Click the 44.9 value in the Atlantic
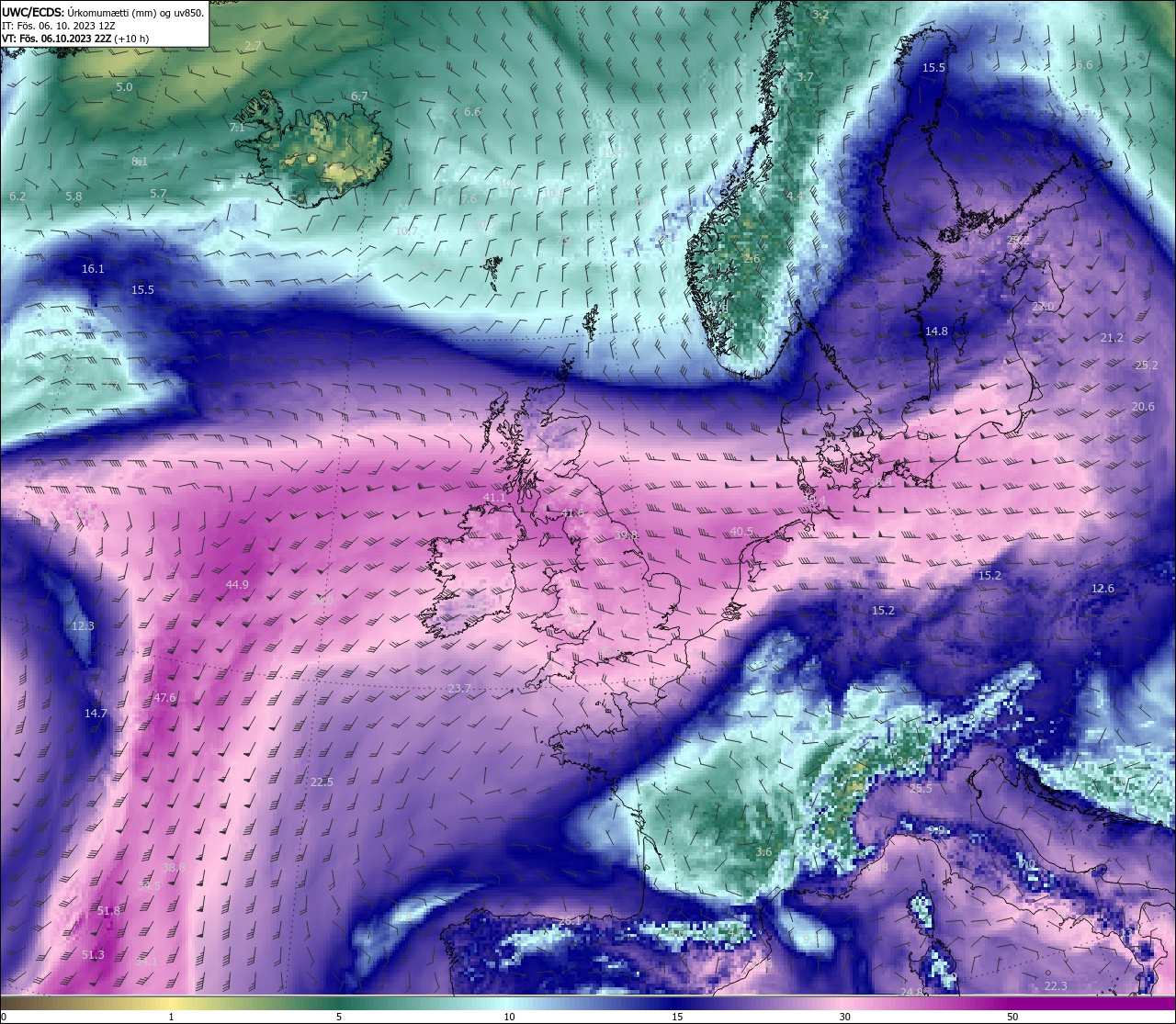1176x1024 pixels. pyautogui.click(x=237, y=585)
